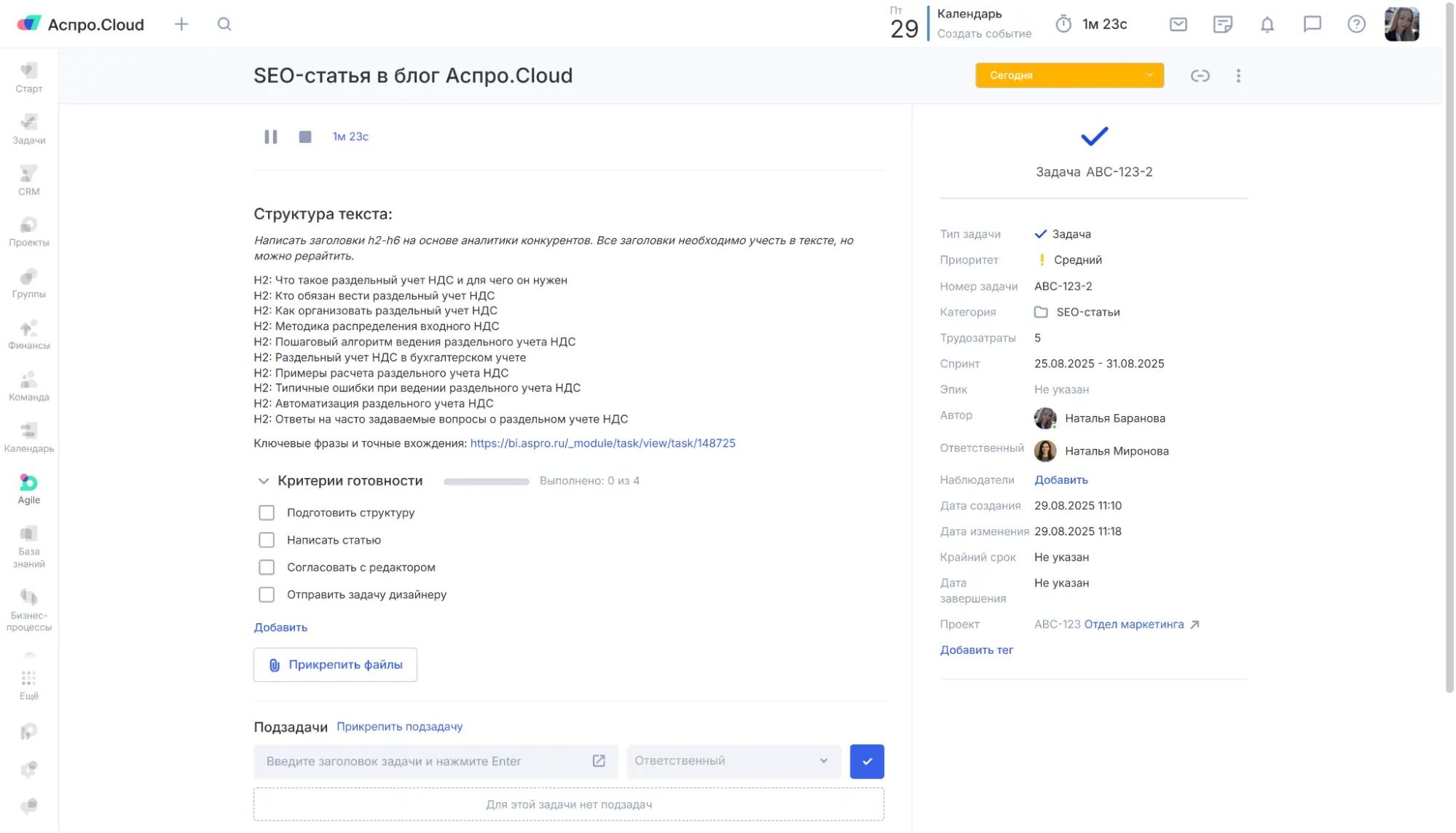Open the task three-dot menu
Screen dimensions: 1456x833
click(x=1238, y=76)
